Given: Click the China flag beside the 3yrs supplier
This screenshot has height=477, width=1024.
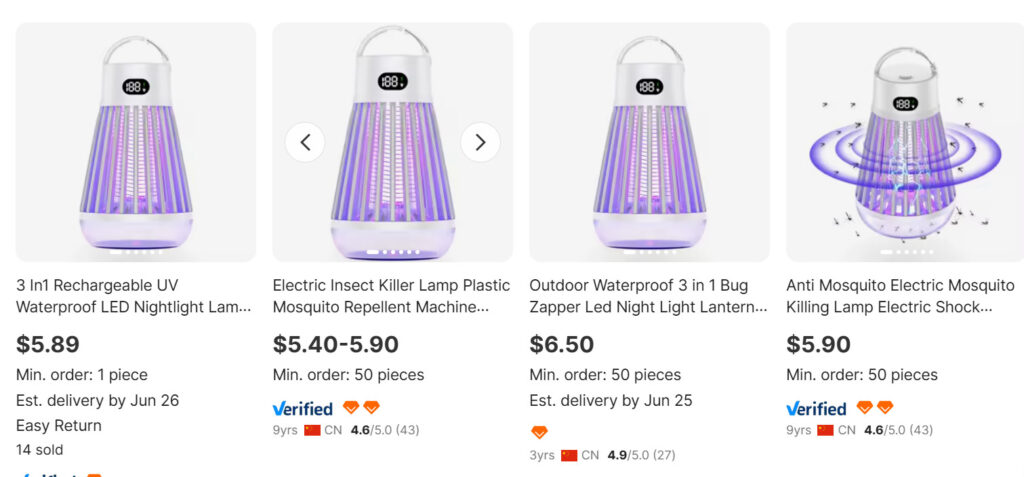Looking at the screenshot, I should 569,455.
